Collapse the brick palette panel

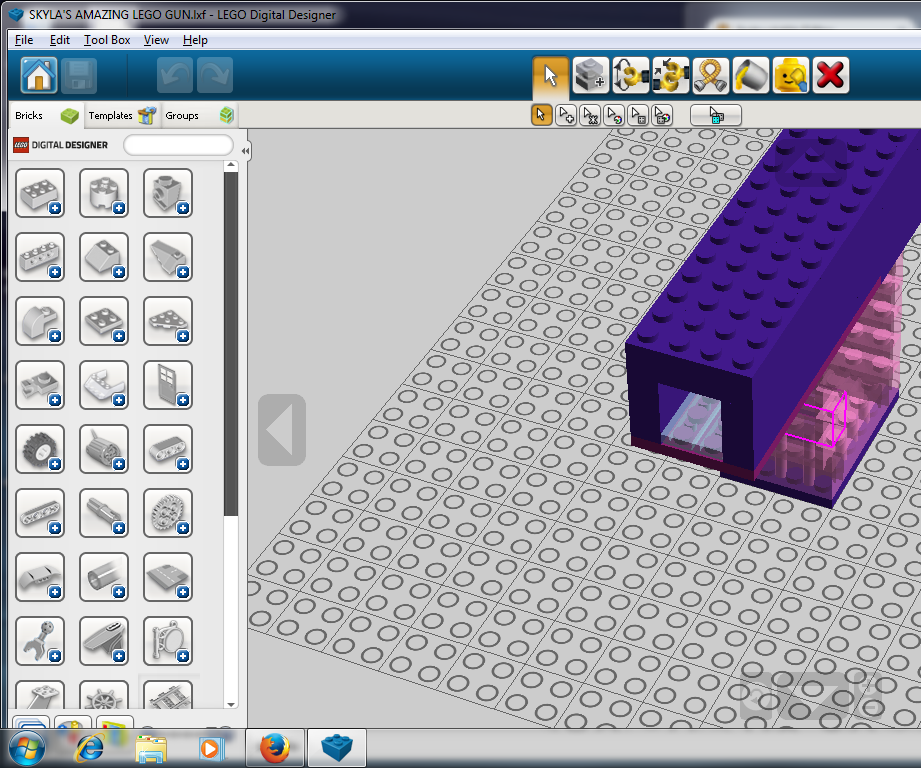click(245, 151)
